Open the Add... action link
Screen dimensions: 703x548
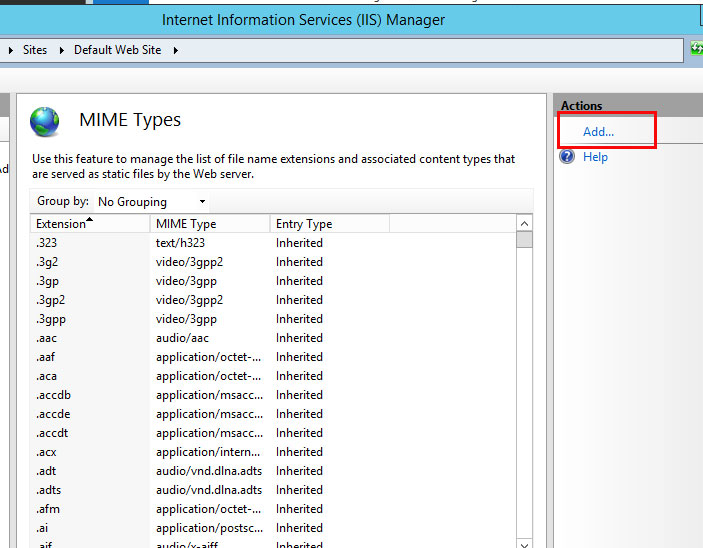598,131
